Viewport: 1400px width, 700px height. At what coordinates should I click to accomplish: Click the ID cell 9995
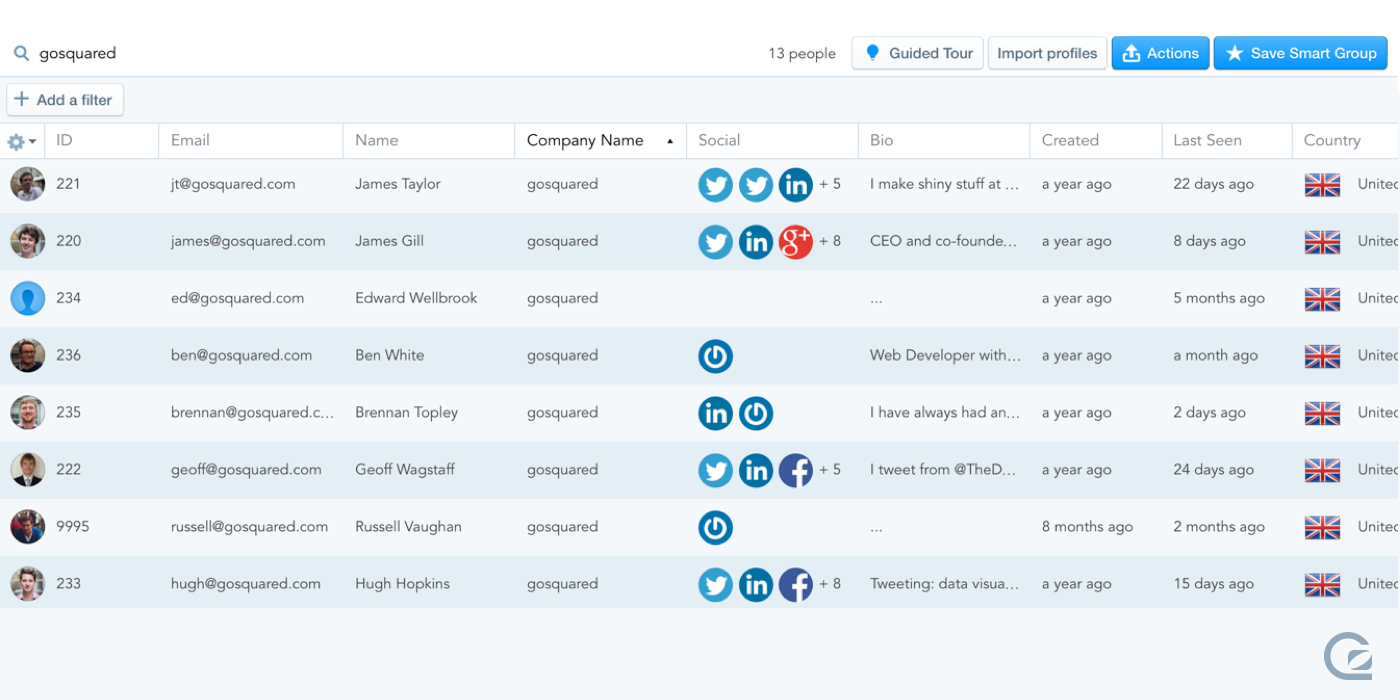(73, 526)
